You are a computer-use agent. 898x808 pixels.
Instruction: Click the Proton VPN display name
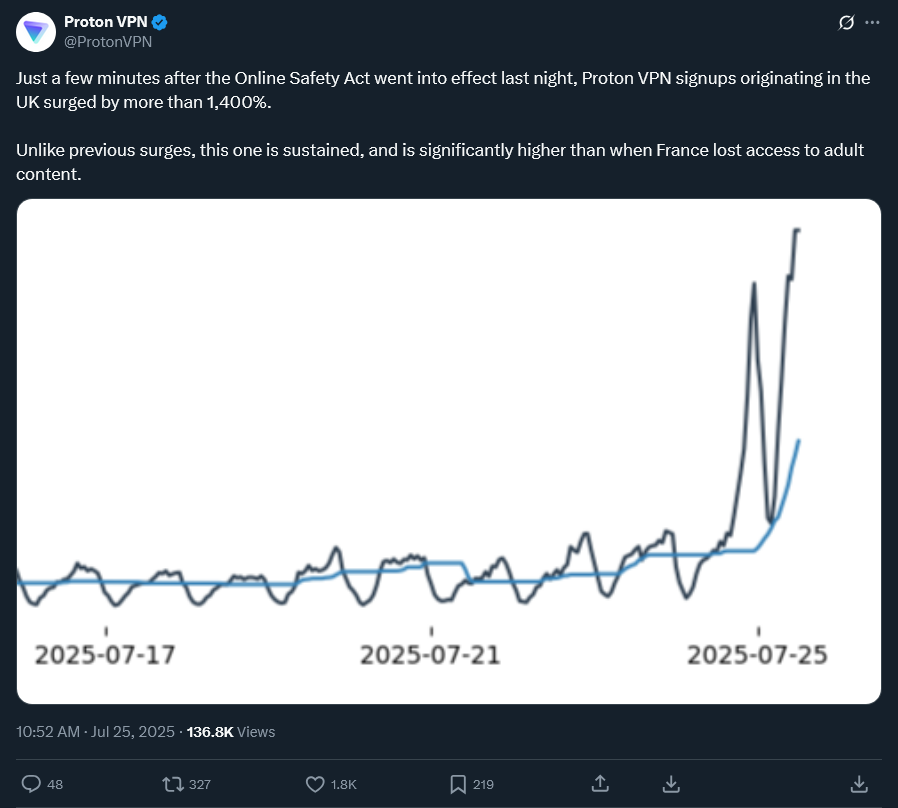(x=105, y=22)
